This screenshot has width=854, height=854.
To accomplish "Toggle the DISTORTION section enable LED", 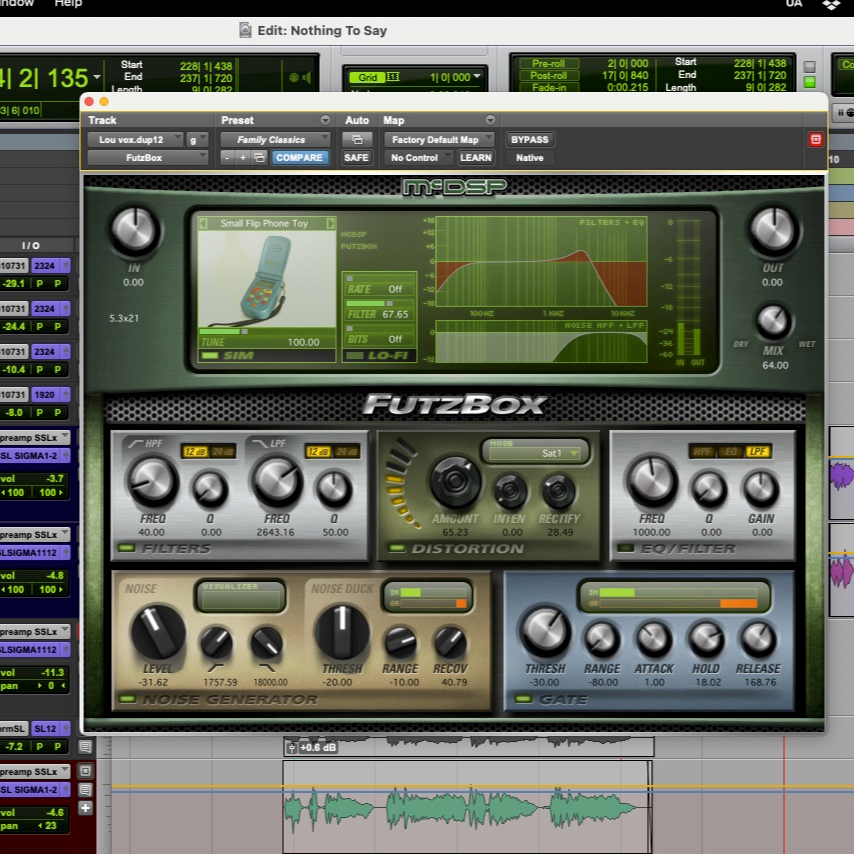I will 396,548.
